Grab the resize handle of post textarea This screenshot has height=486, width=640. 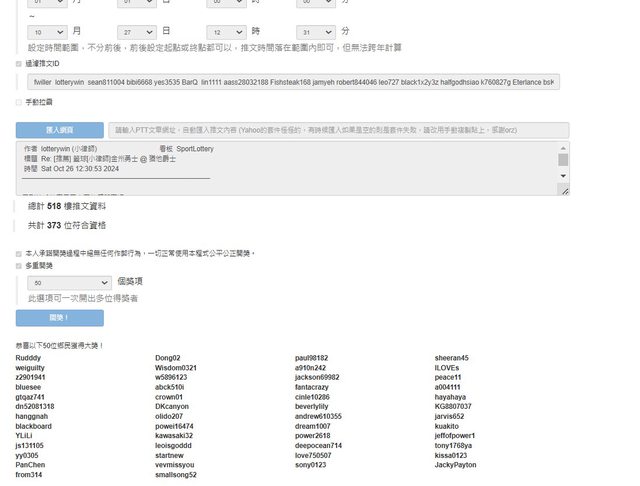tap(564, 190)
